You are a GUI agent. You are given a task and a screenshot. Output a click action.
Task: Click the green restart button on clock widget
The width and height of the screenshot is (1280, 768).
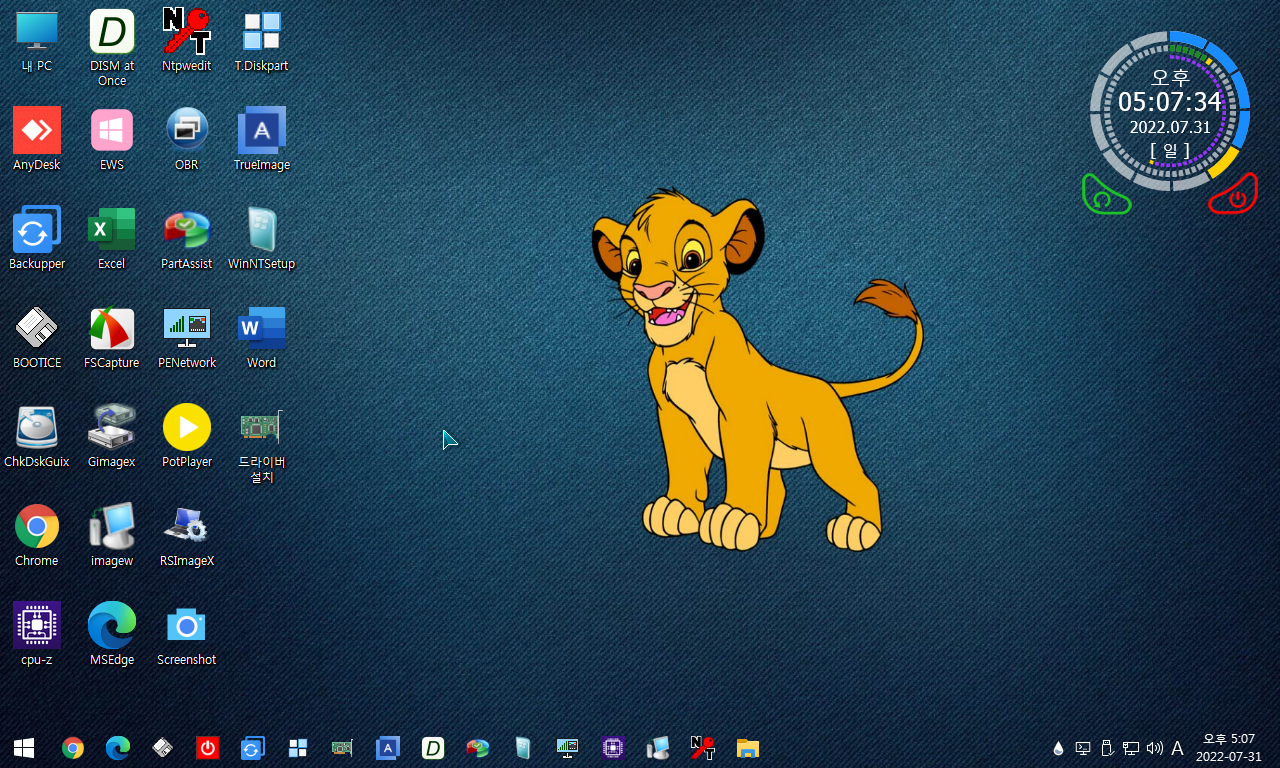(1104, 196)
